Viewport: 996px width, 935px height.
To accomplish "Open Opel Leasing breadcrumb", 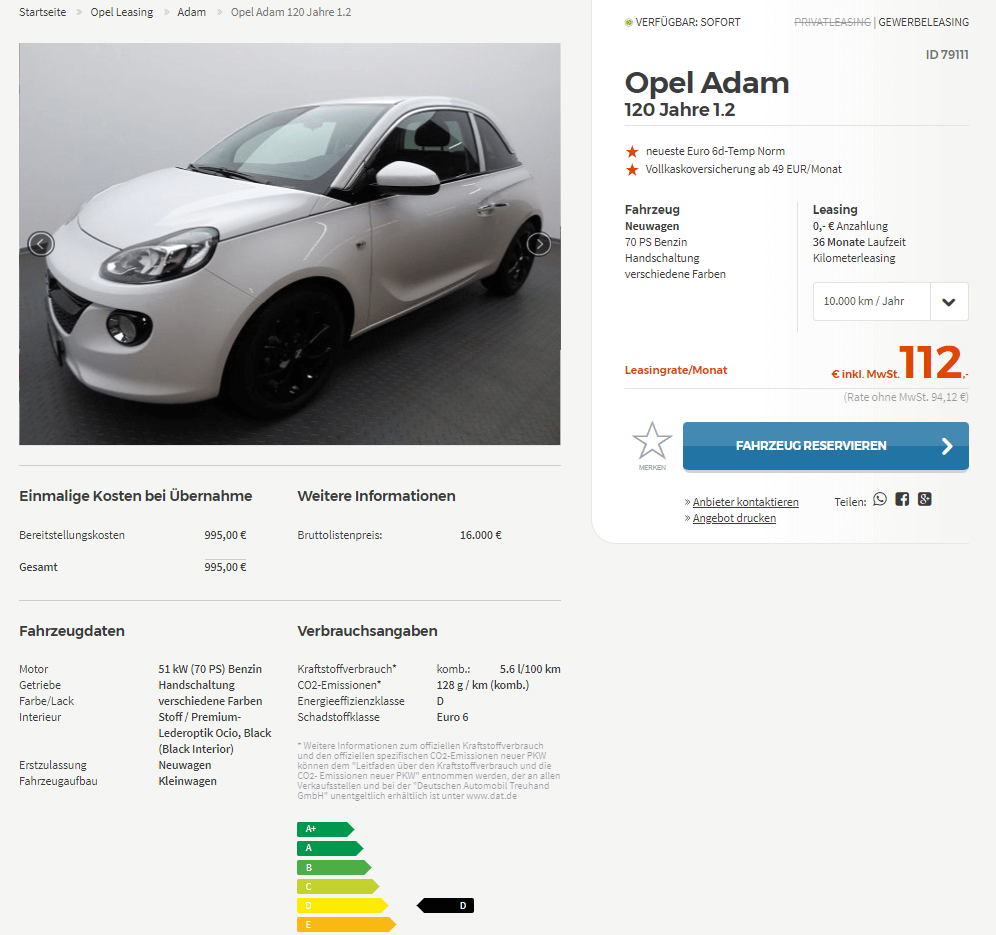I will coord(122,12).
